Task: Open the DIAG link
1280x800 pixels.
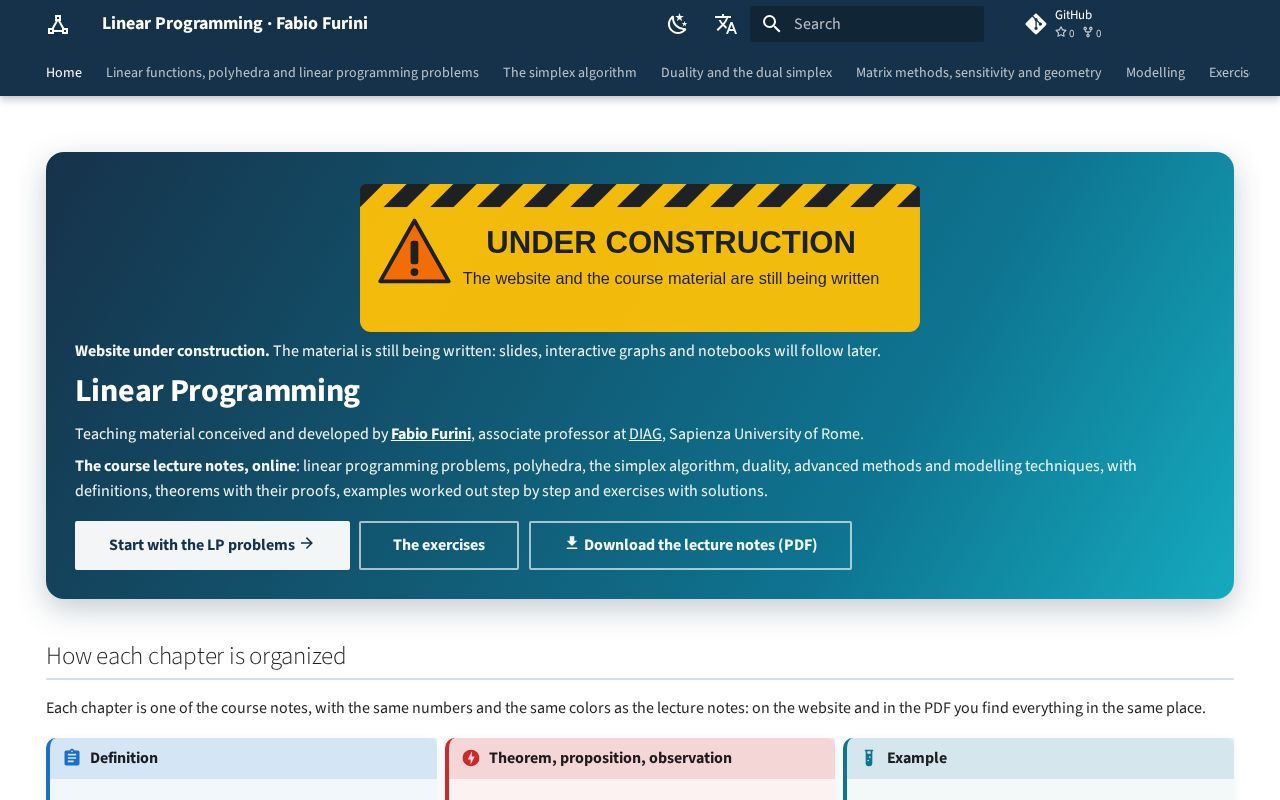Action: [x=645, y=434]
